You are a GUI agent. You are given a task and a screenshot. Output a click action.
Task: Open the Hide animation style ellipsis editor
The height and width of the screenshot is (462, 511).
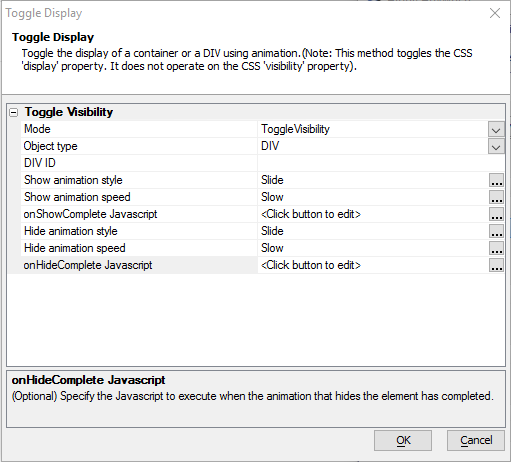pos(496,231)
